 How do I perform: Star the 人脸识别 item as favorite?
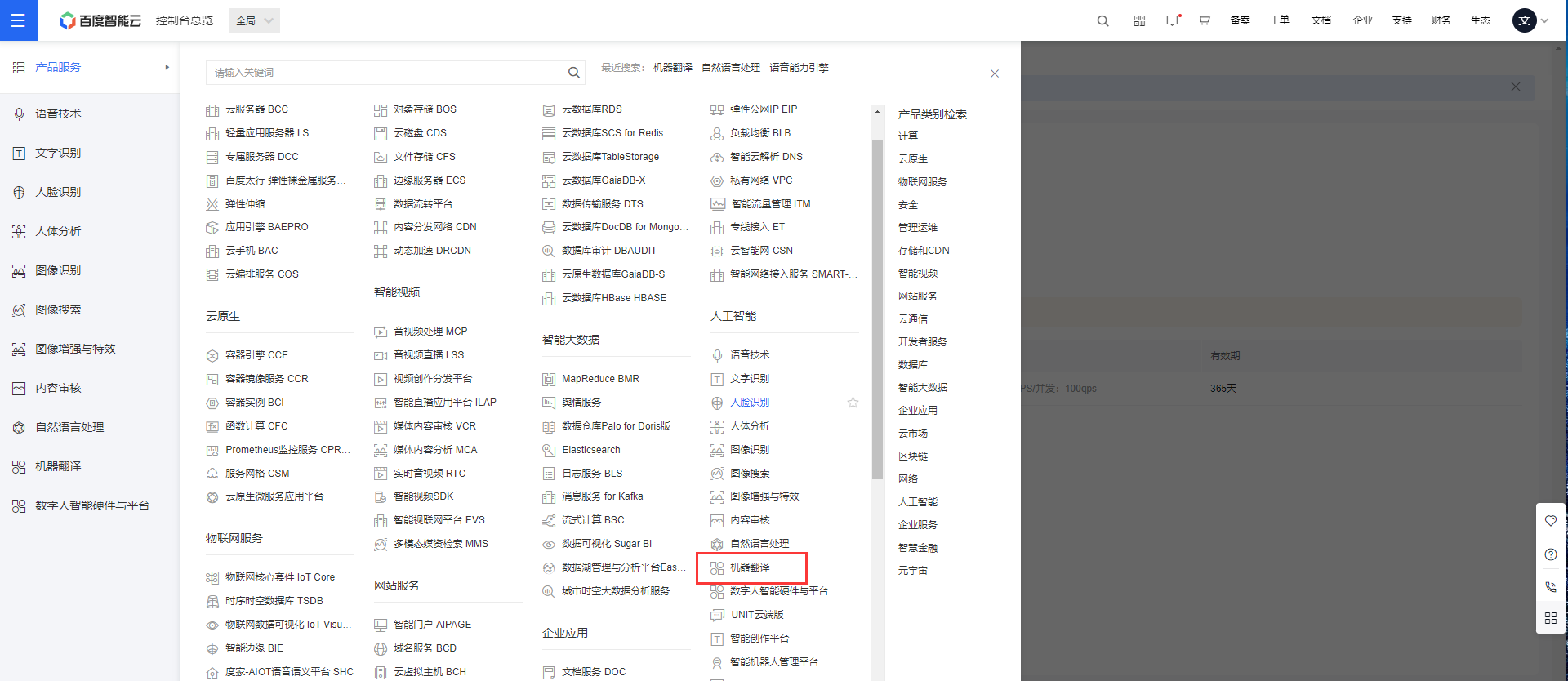click(x=853, y=403)
